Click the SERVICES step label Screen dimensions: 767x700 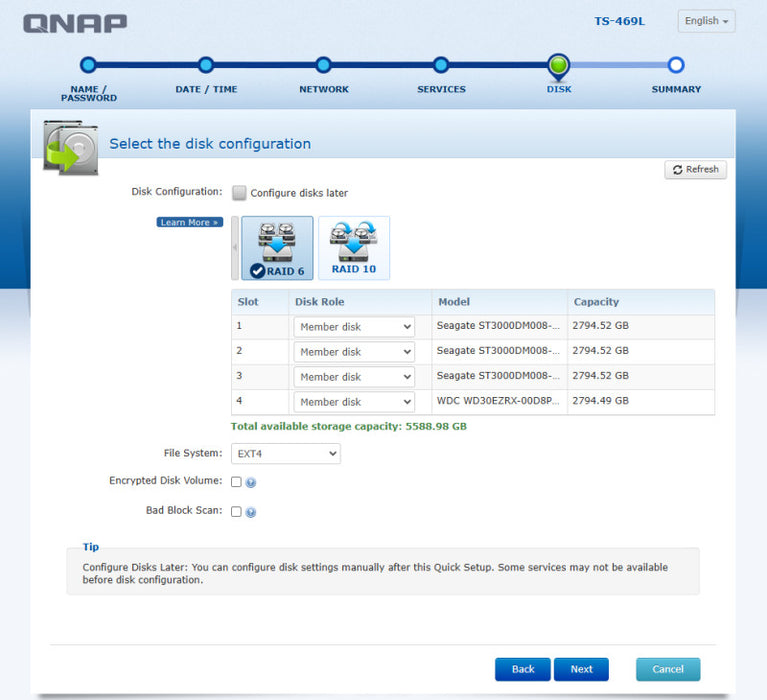pos(441,89)
